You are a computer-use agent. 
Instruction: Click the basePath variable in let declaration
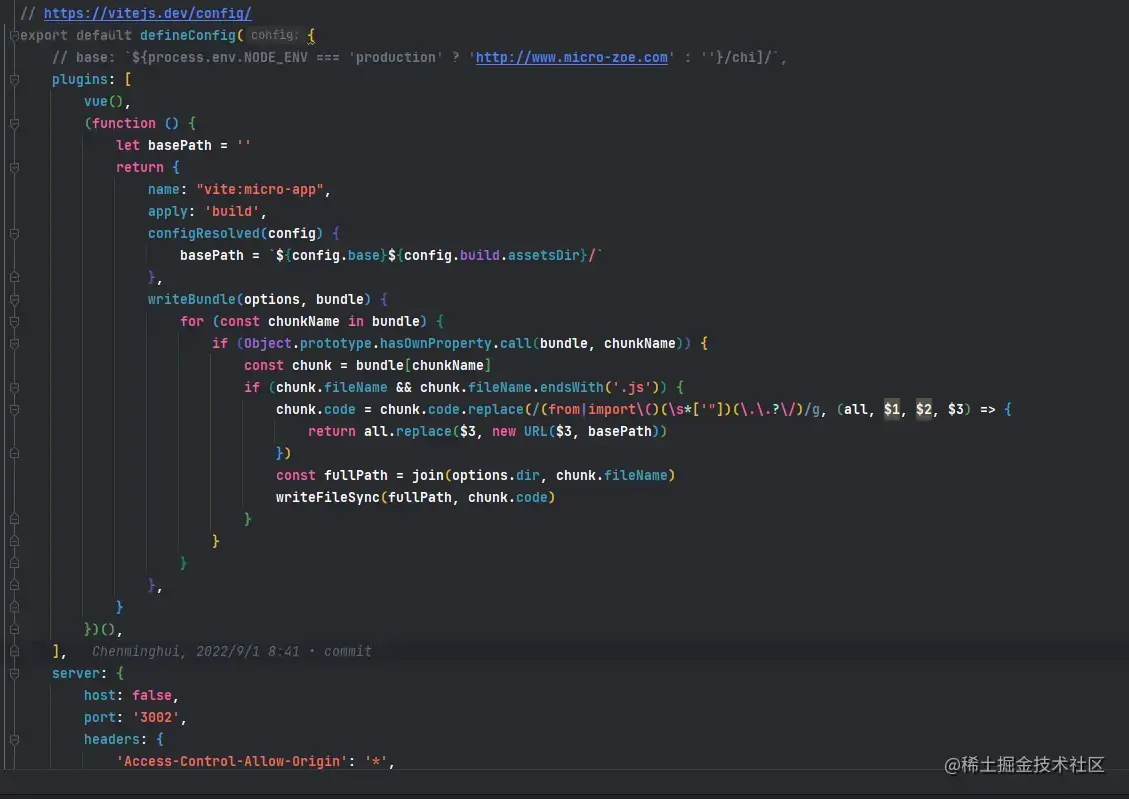[x=179, y=145]
